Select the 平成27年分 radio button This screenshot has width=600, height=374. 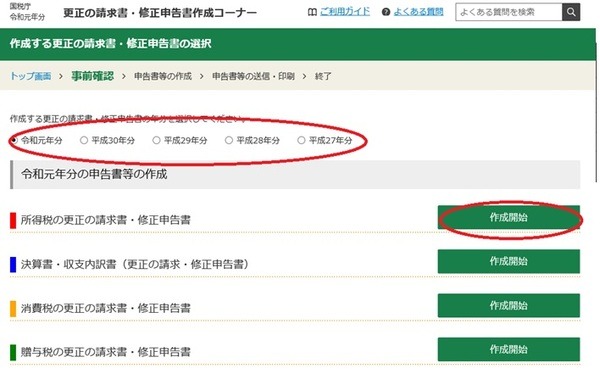pos(301,140)
